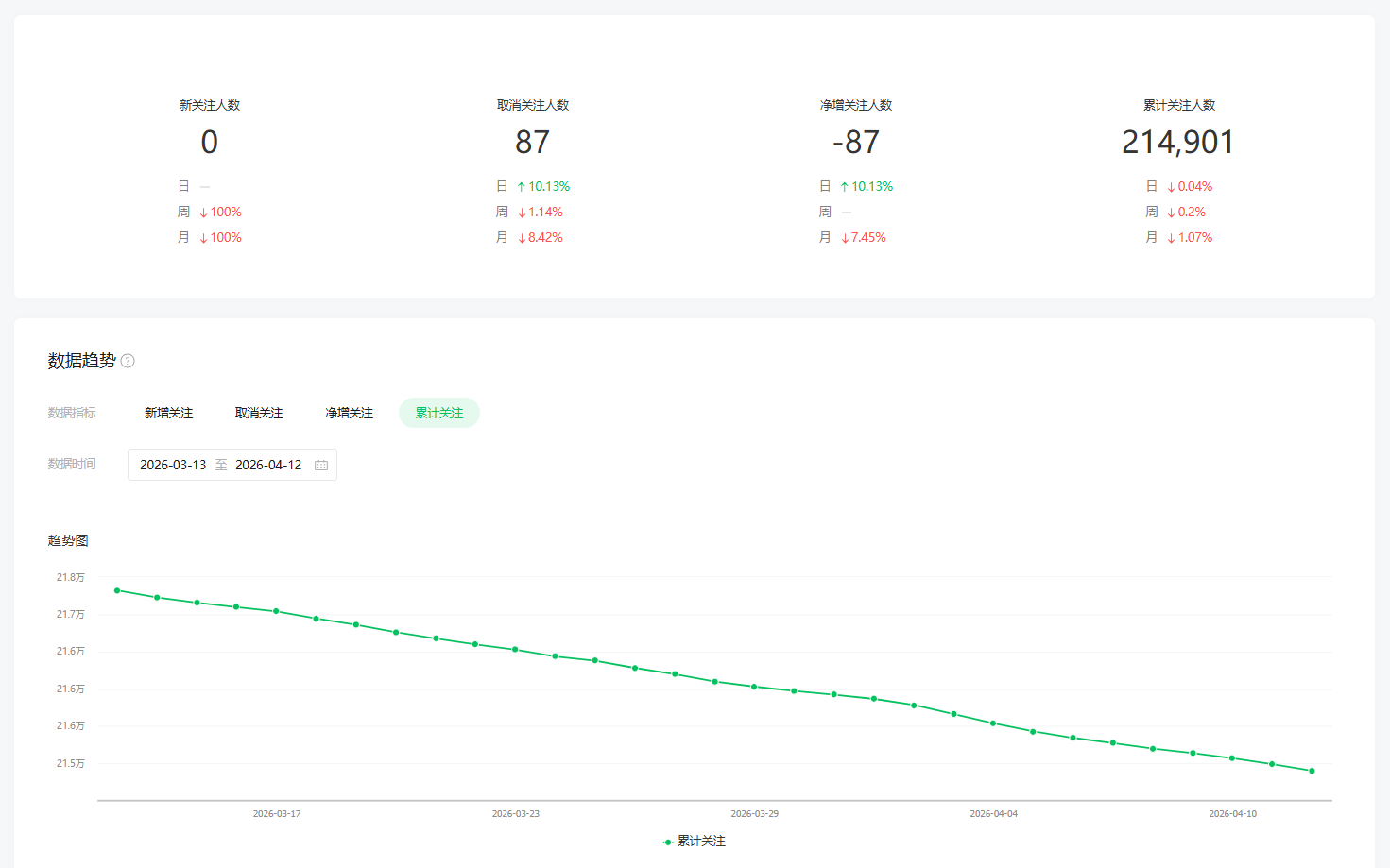Select the 新增关注 metric tab

[x=168, y=413]
